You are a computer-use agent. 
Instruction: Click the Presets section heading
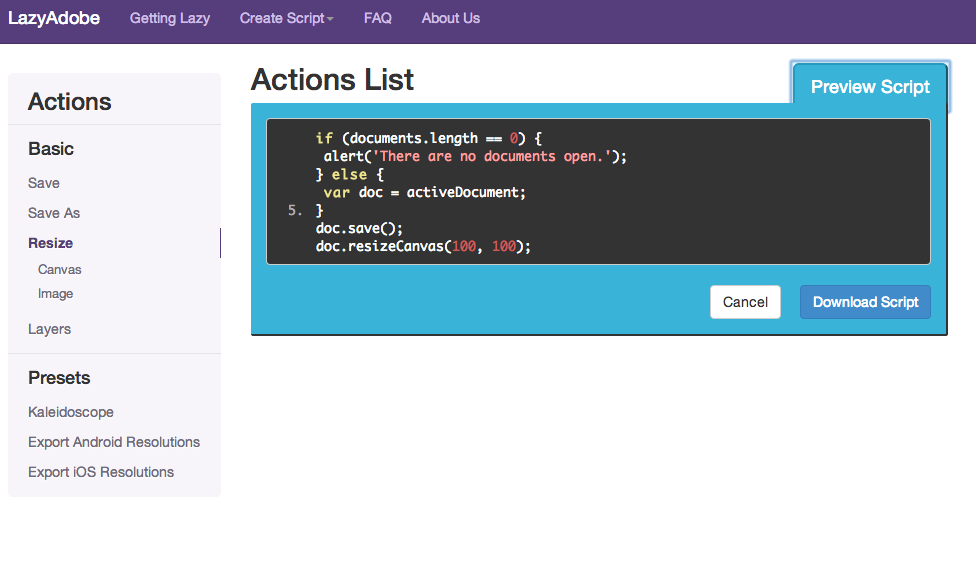pyautogui.click(x=59, y=378)
